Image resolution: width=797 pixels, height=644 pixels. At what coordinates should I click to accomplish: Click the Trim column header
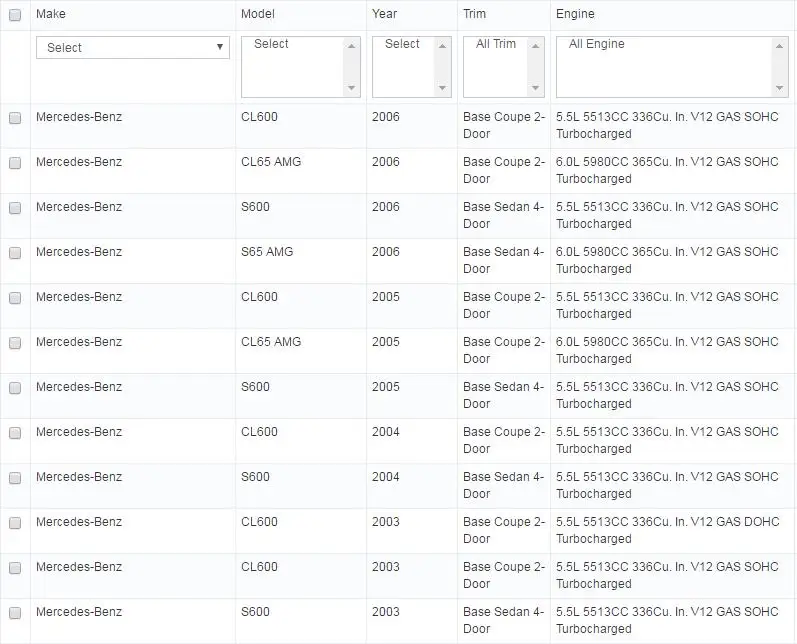(x=474, y=14)
